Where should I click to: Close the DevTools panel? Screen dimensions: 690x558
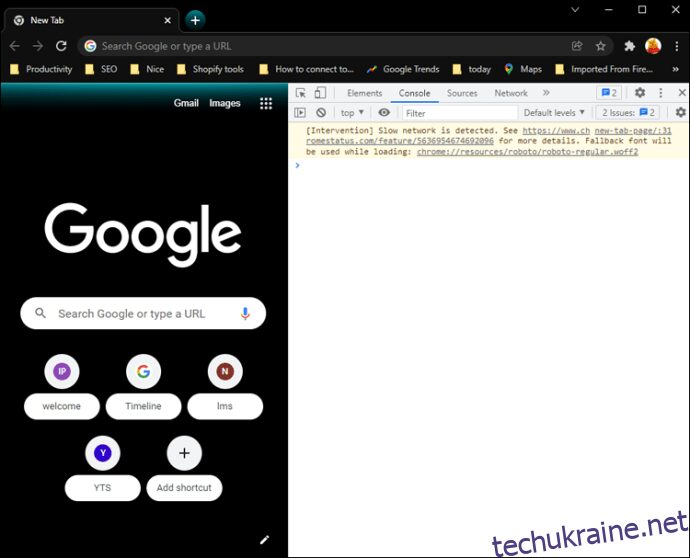point(682,93)
